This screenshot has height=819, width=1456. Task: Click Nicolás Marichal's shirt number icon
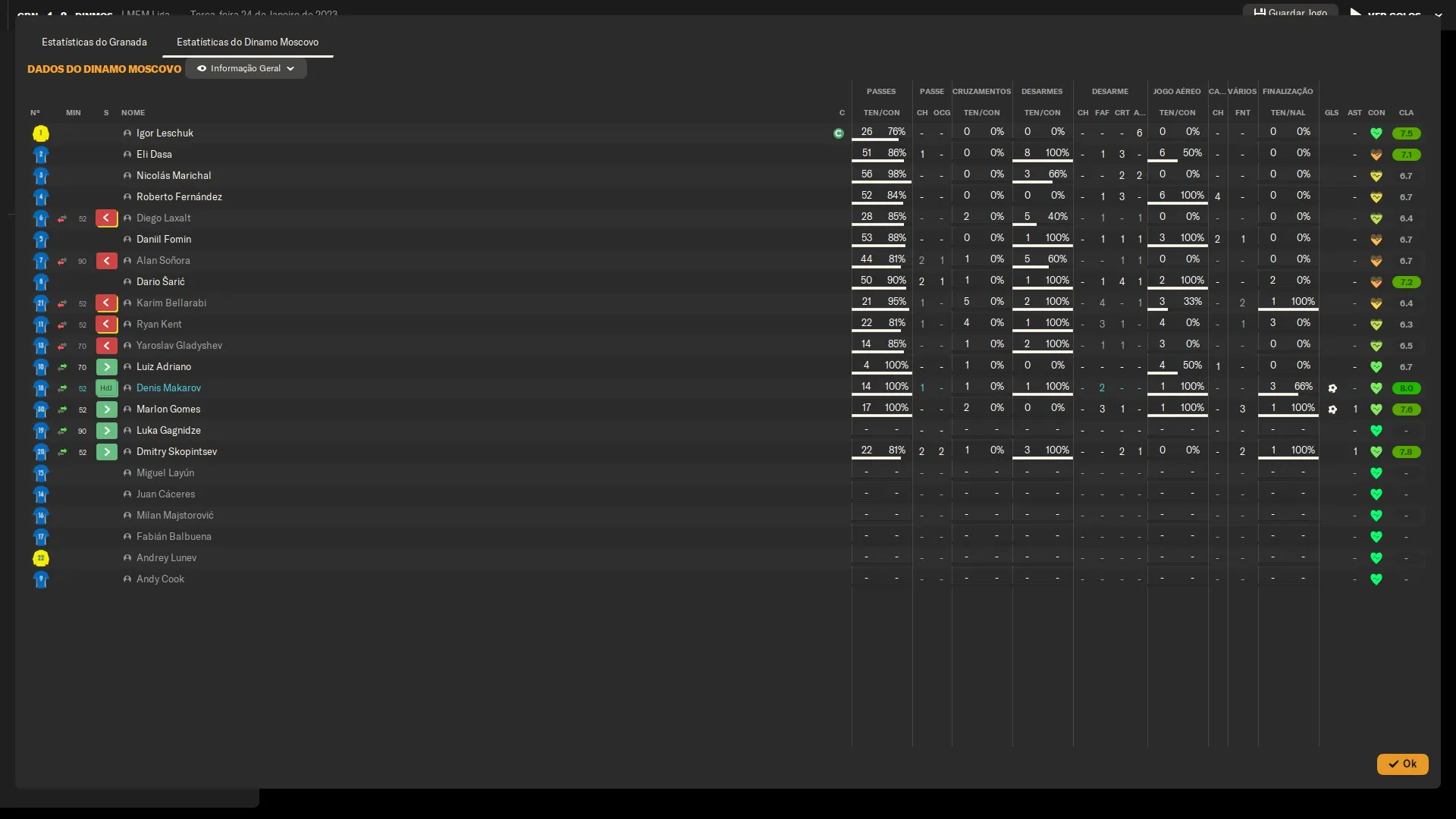coord(41,176)
